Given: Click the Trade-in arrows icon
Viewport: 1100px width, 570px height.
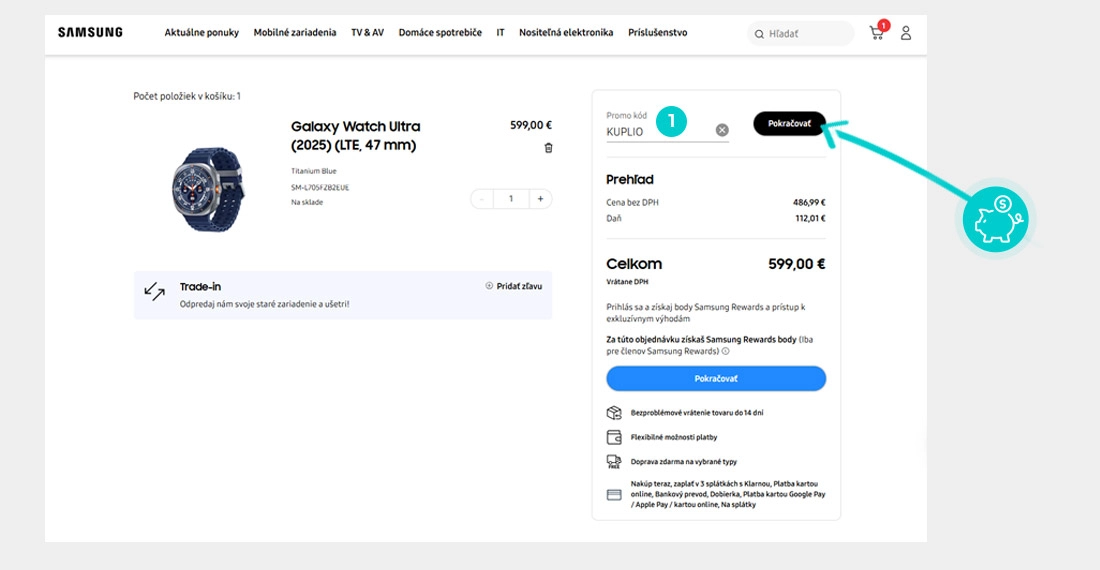Looking at the screenshot, I should (154, 291).
